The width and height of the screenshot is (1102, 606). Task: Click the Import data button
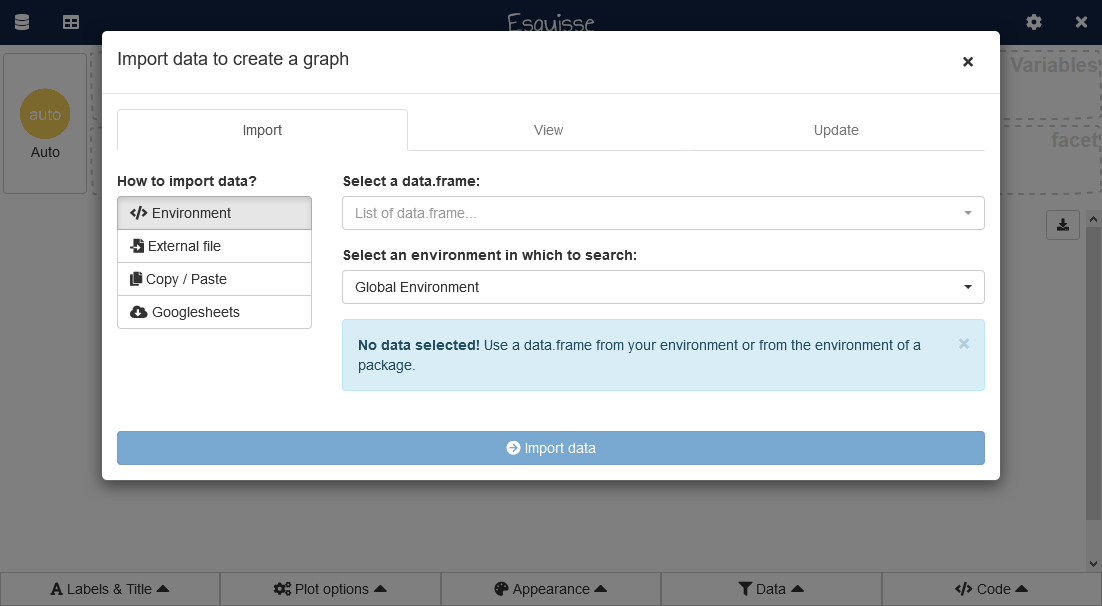click(x=551, y=448)
